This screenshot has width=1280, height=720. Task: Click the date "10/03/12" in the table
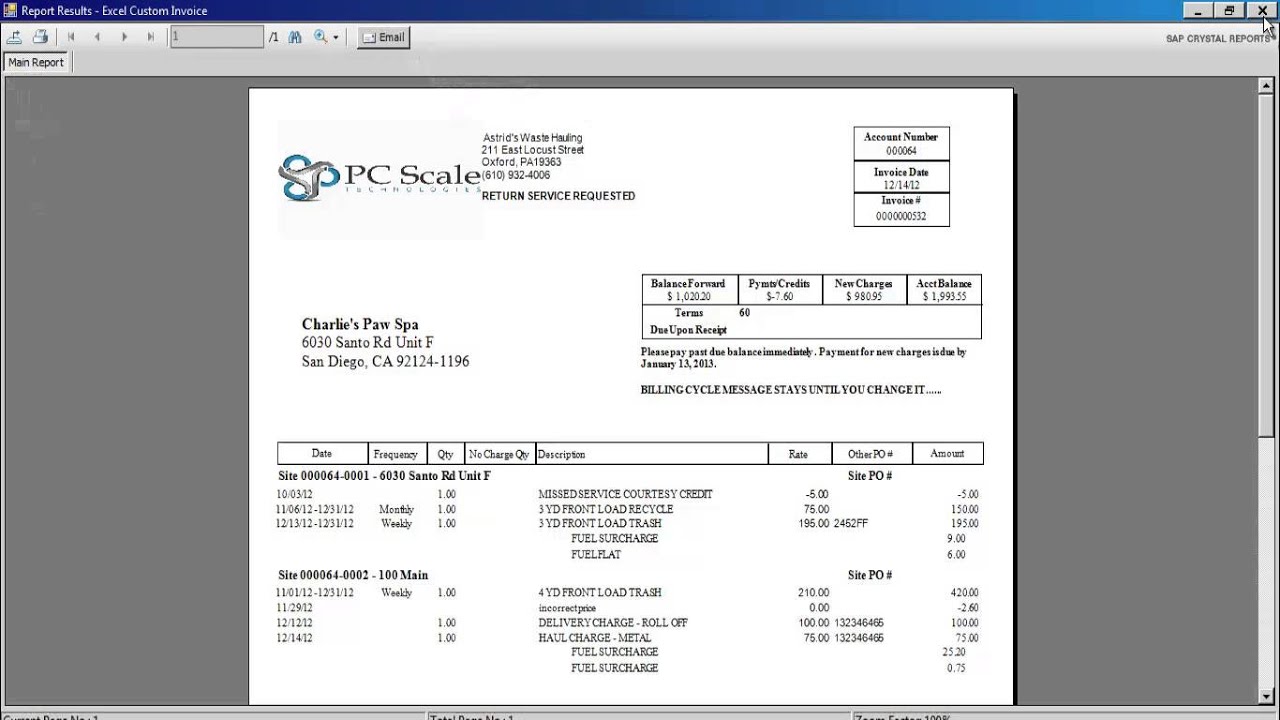295,494
